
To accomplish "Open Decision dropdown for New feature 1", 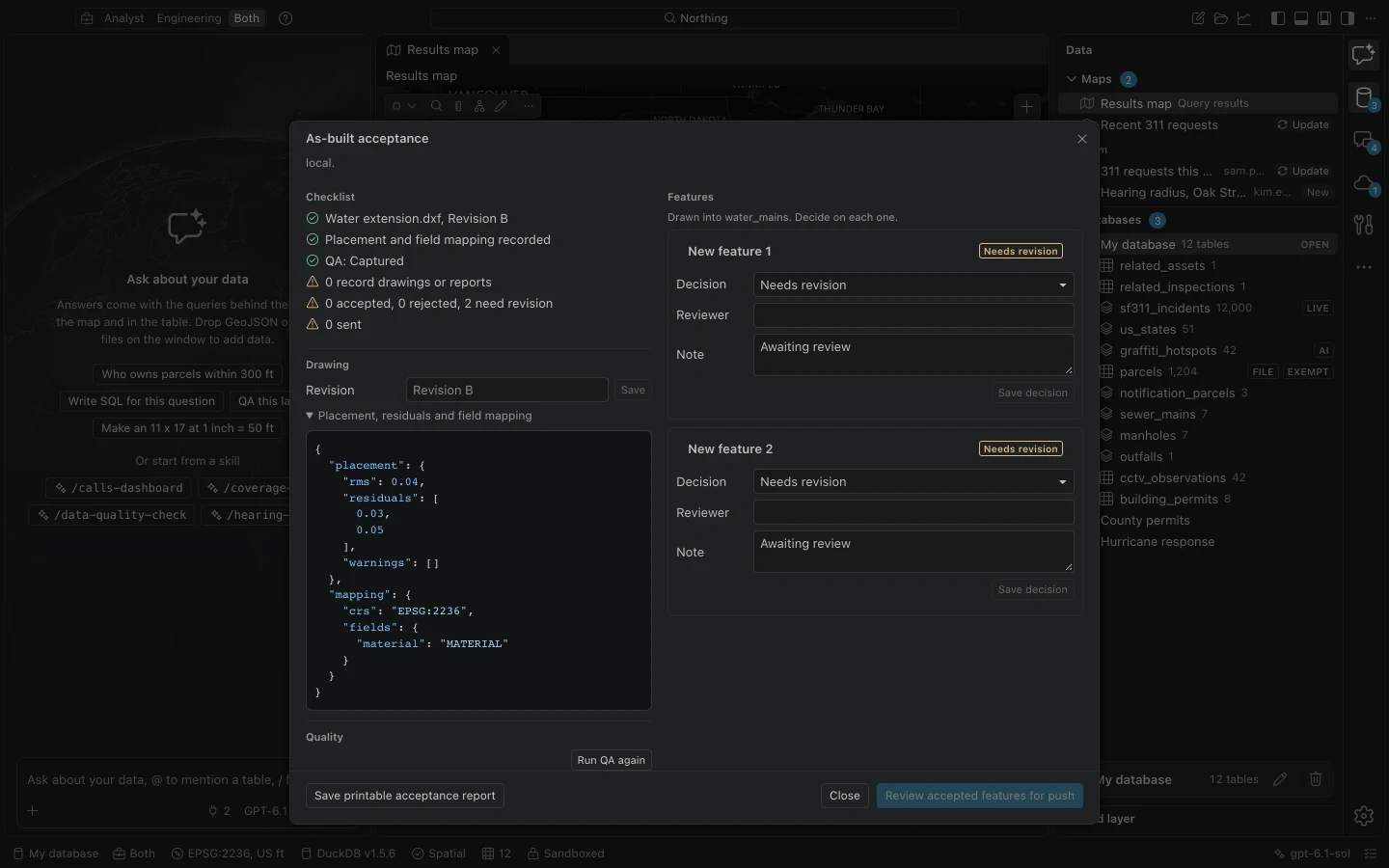I will [913, 285].
